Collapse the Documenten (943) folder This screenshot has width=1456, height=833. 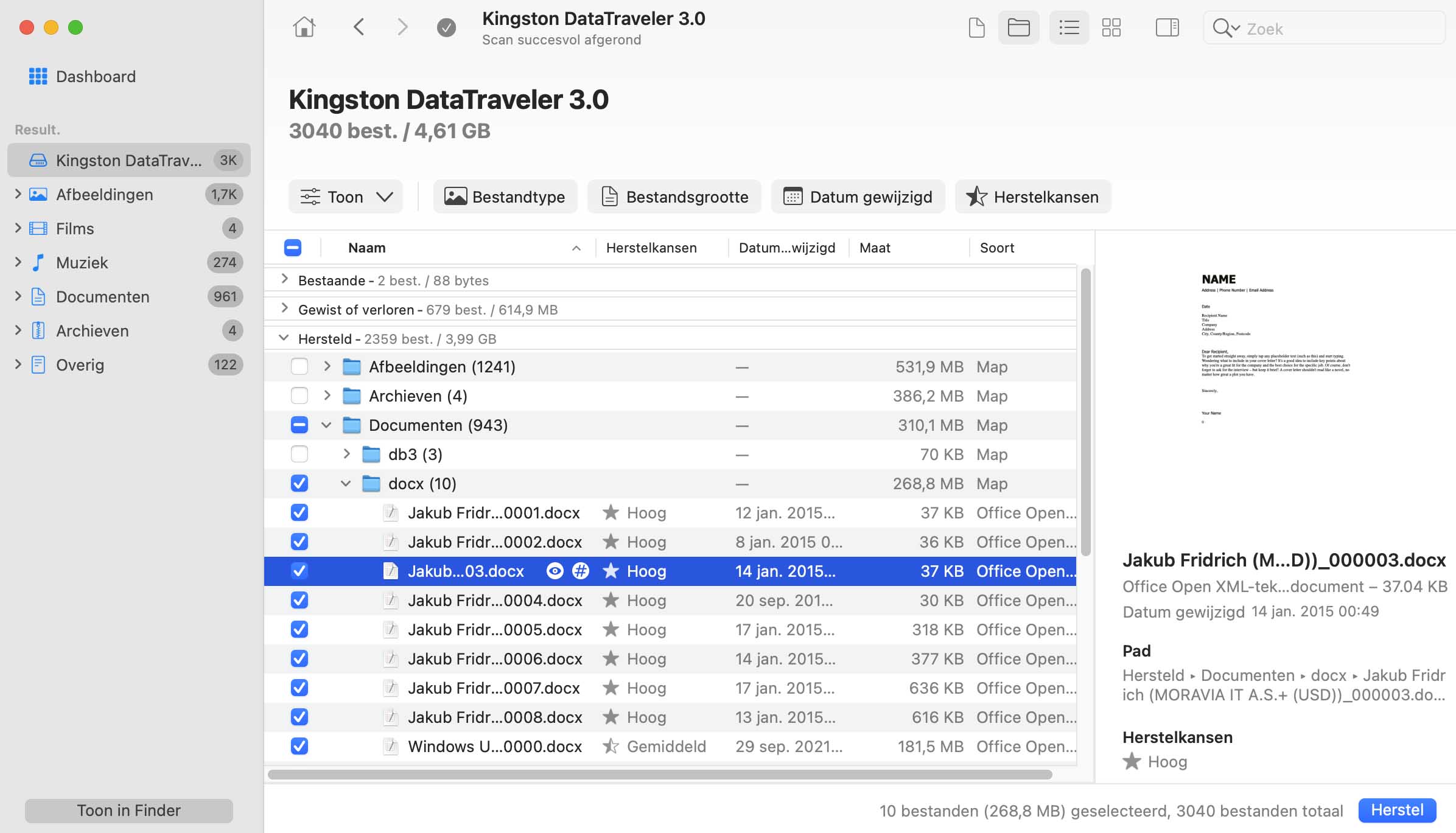click(326, 425)
